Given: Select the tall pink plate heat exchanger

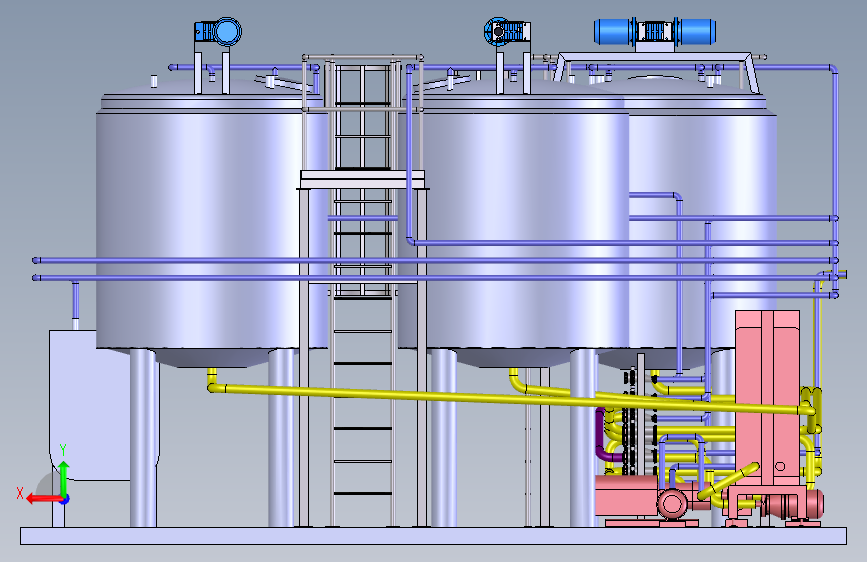Looking at the screenshot, I should pyautogui.click(x=767, y=398).
